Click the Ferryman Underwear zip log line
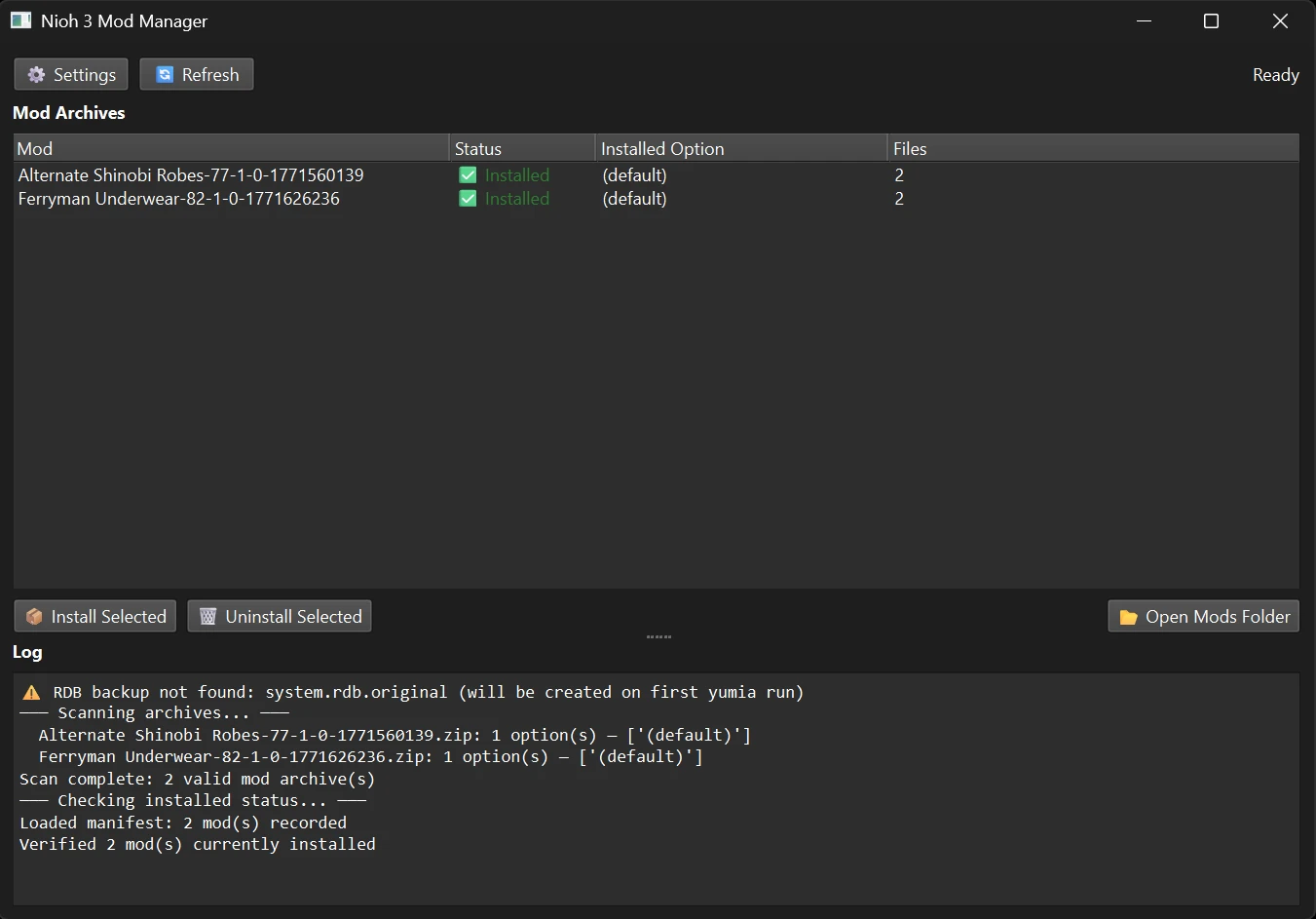This screenshot has height=919, width=1316. point(370,756)
